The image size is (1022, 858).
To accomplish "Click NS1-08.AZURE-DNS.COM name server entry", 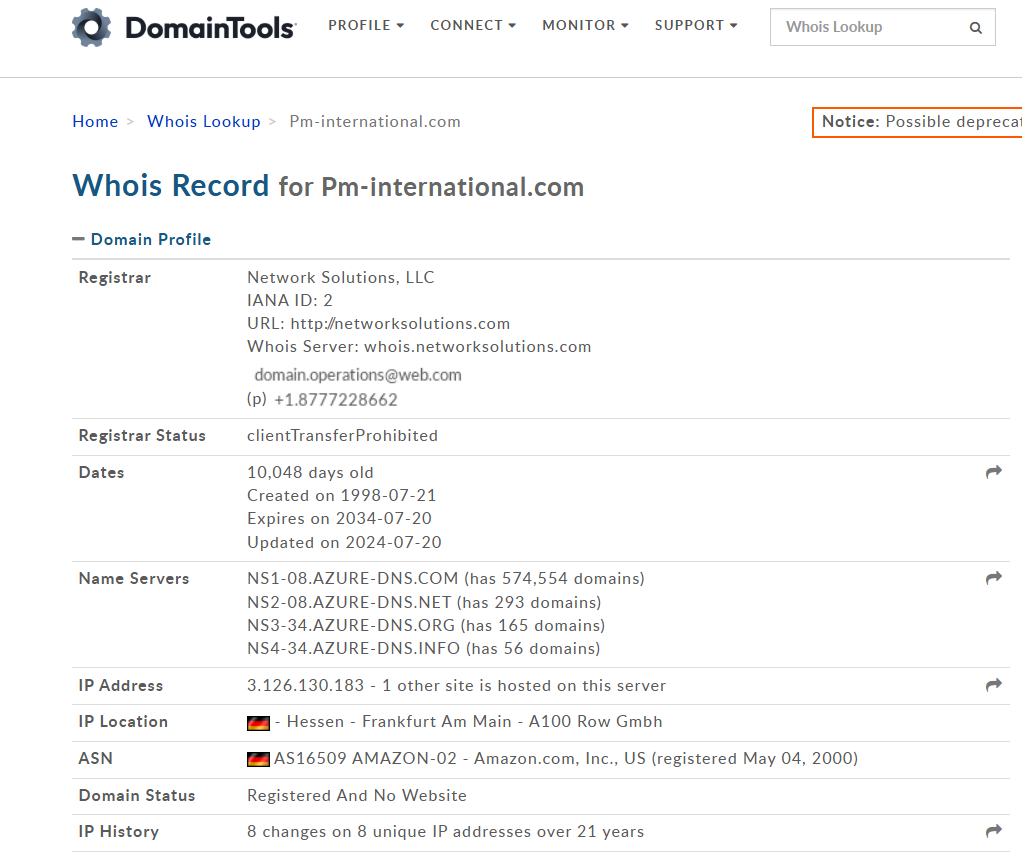I will pos(352,578).
